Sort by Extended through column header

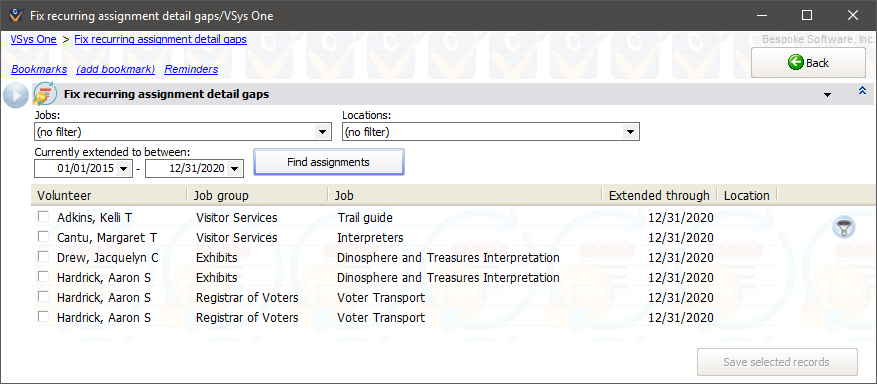coord(659,195)
